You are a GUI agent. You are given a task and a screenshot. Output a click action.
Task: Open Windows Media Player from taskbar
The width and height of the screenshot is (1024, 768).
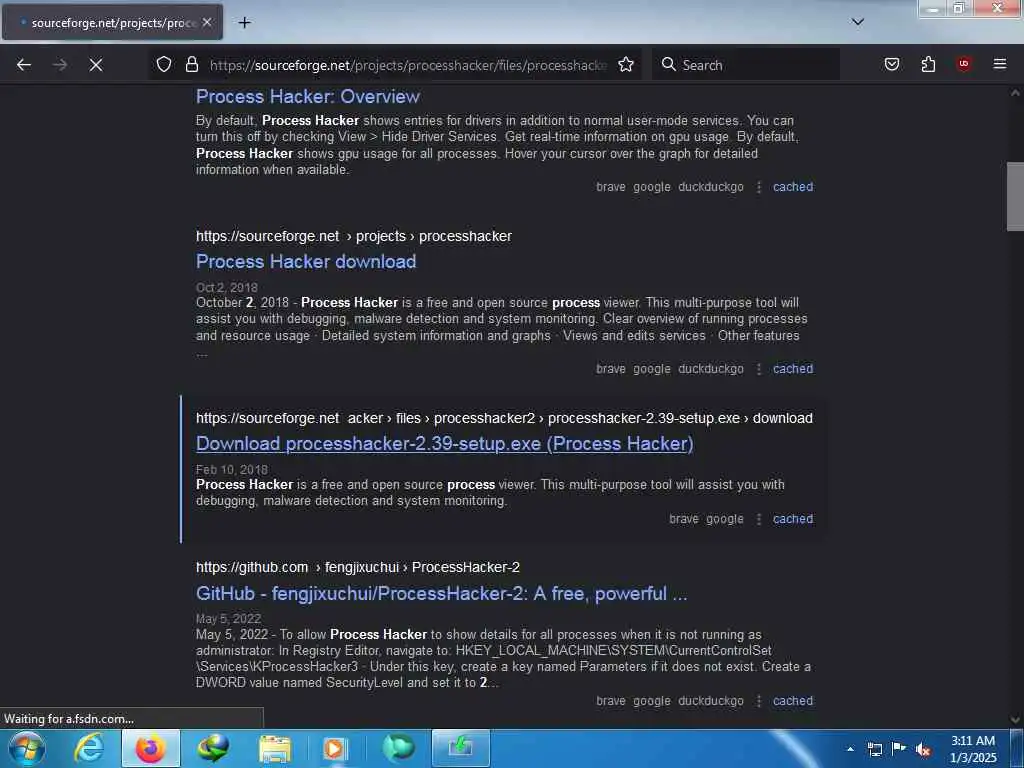point(335,748)
